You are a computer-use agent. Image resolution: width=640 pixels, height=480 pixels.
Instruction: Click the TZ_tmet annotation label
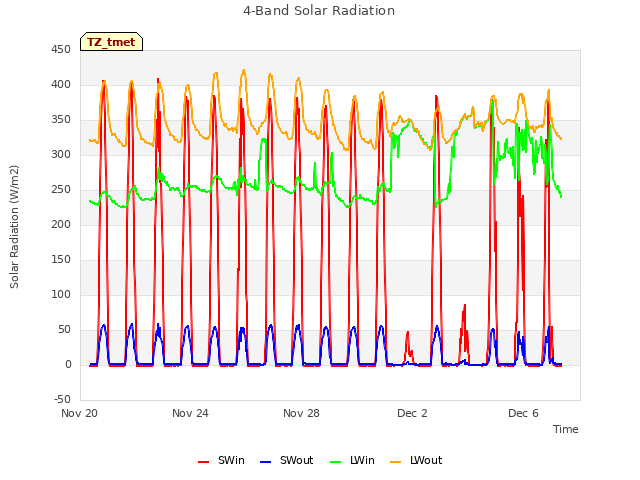pyautogui.click(x=111, y=42)
